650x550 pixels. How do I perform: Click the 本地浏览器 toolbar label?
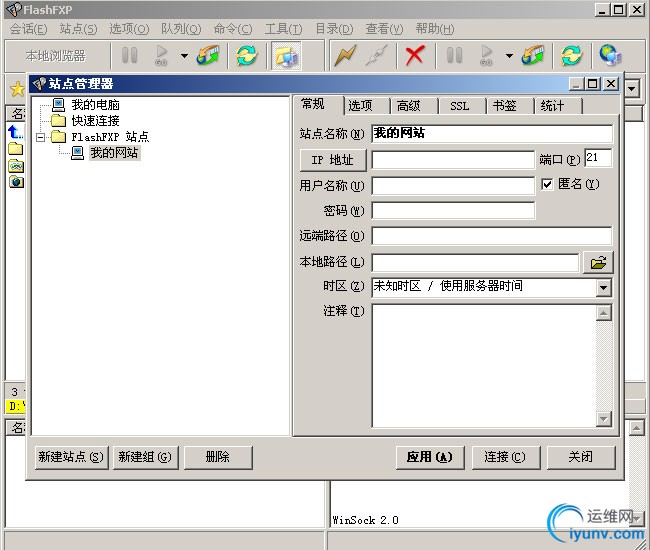pyautogui.click(x=56, y=56)
